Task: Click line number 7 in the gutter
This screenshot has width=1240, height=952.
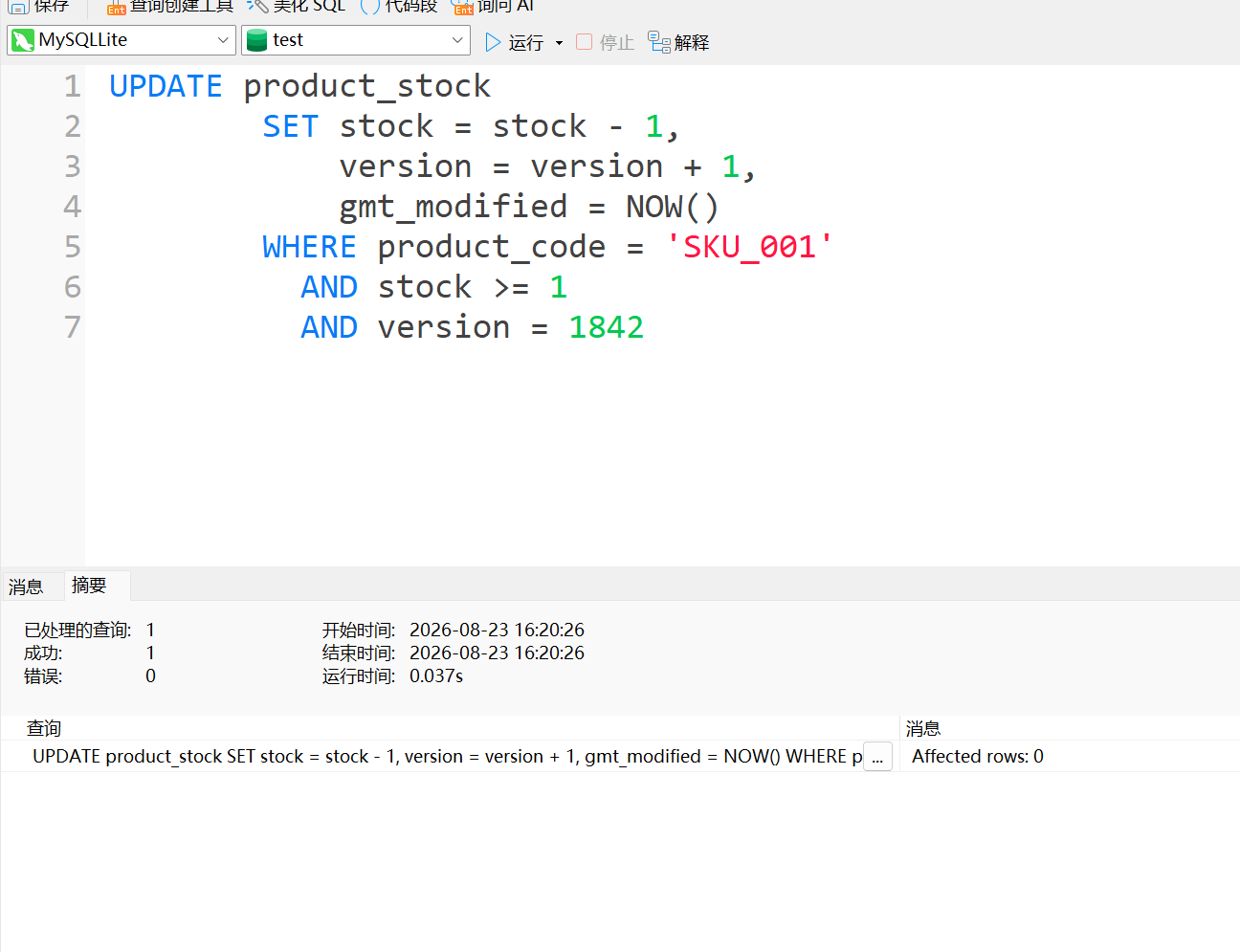Action: pyautogui.click(x=73, y=327)
